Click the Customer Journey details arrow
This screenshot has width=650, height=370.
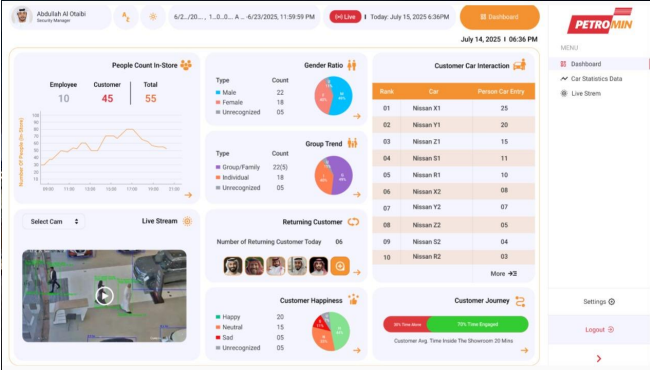[x=524, y=350]
